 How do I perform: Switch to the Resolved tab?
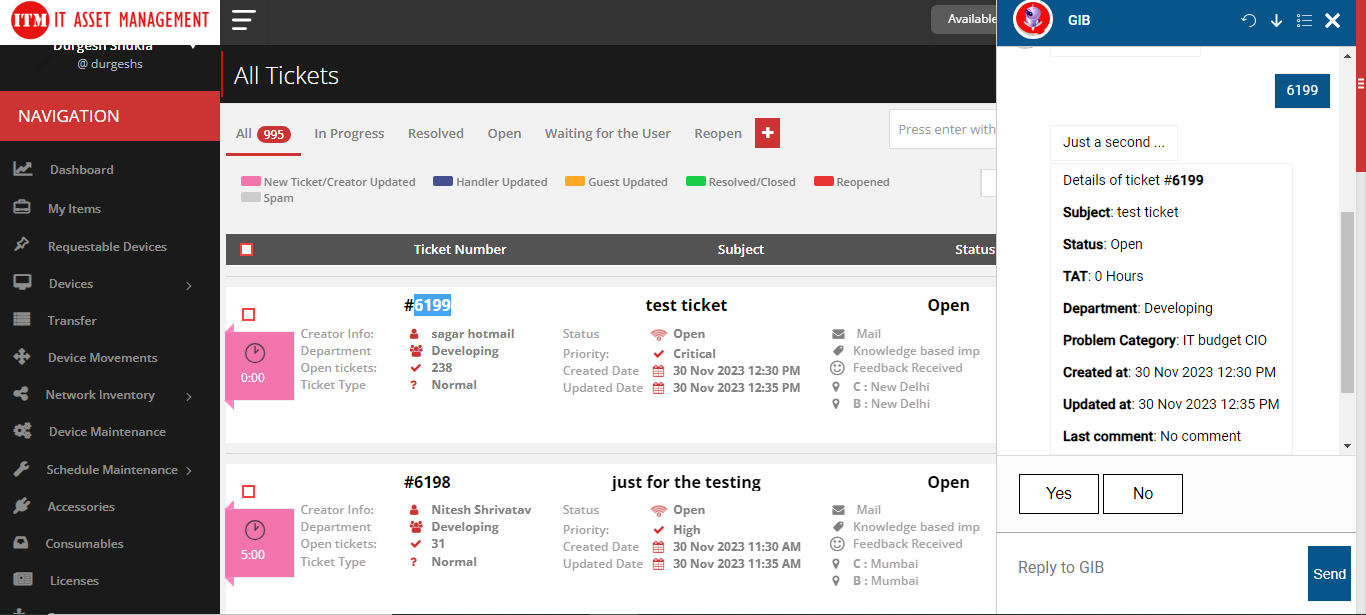(436, 133)
